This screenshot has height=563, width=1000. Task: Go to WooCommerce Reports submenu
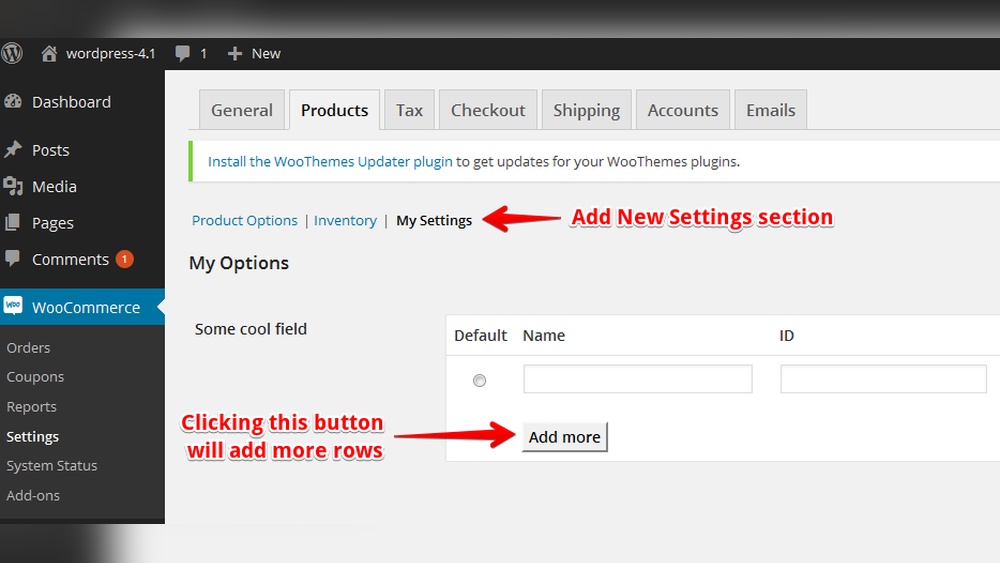pos(31,406)
